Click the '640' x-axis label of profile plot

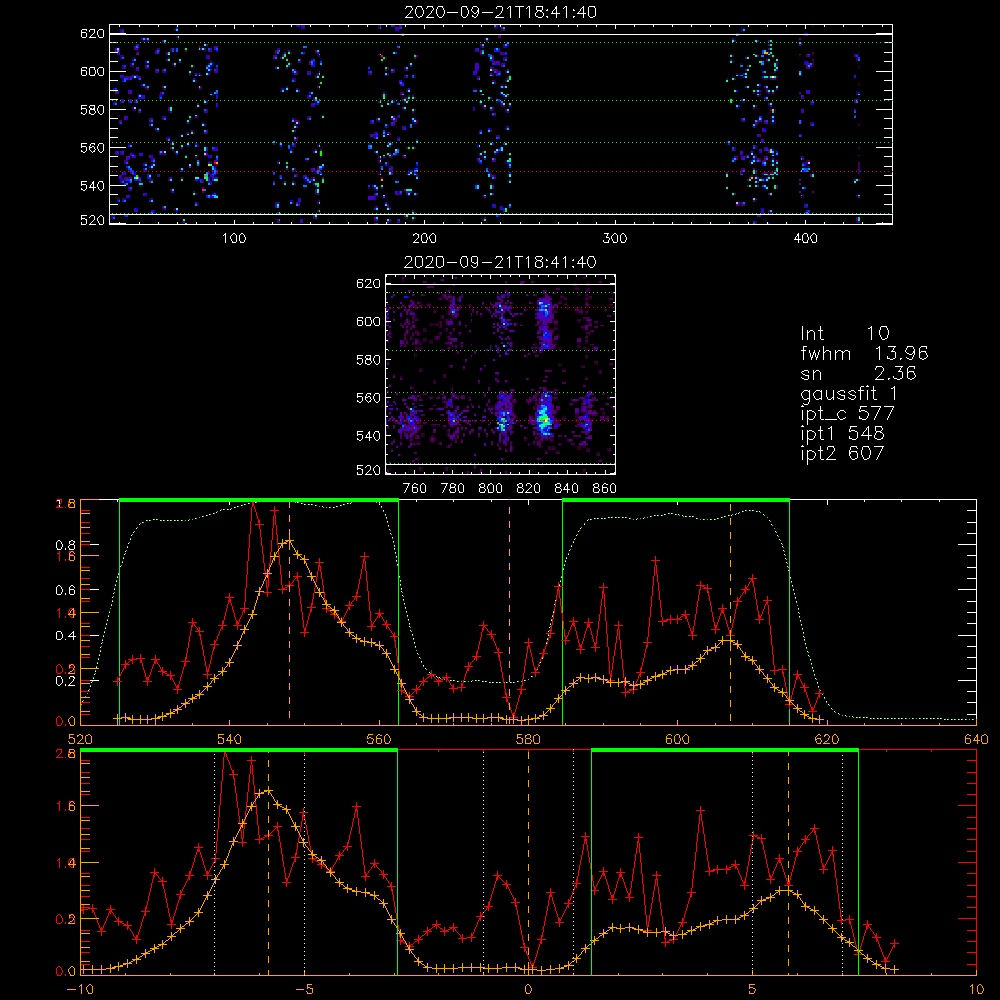click(976, 739)
